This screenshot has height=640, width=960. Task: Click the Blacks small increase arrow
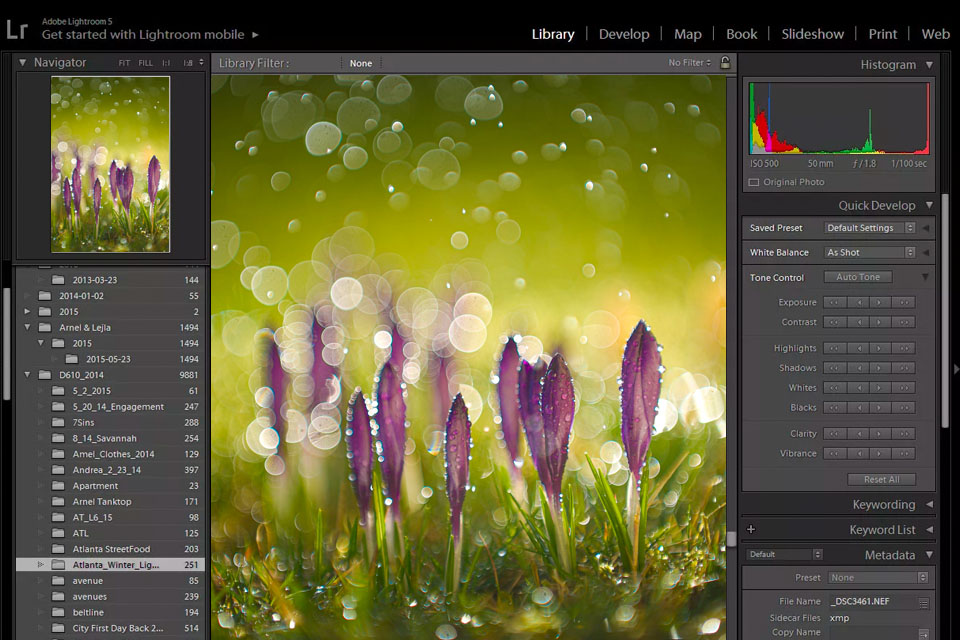pyautogui.click(x=880, y=408)
